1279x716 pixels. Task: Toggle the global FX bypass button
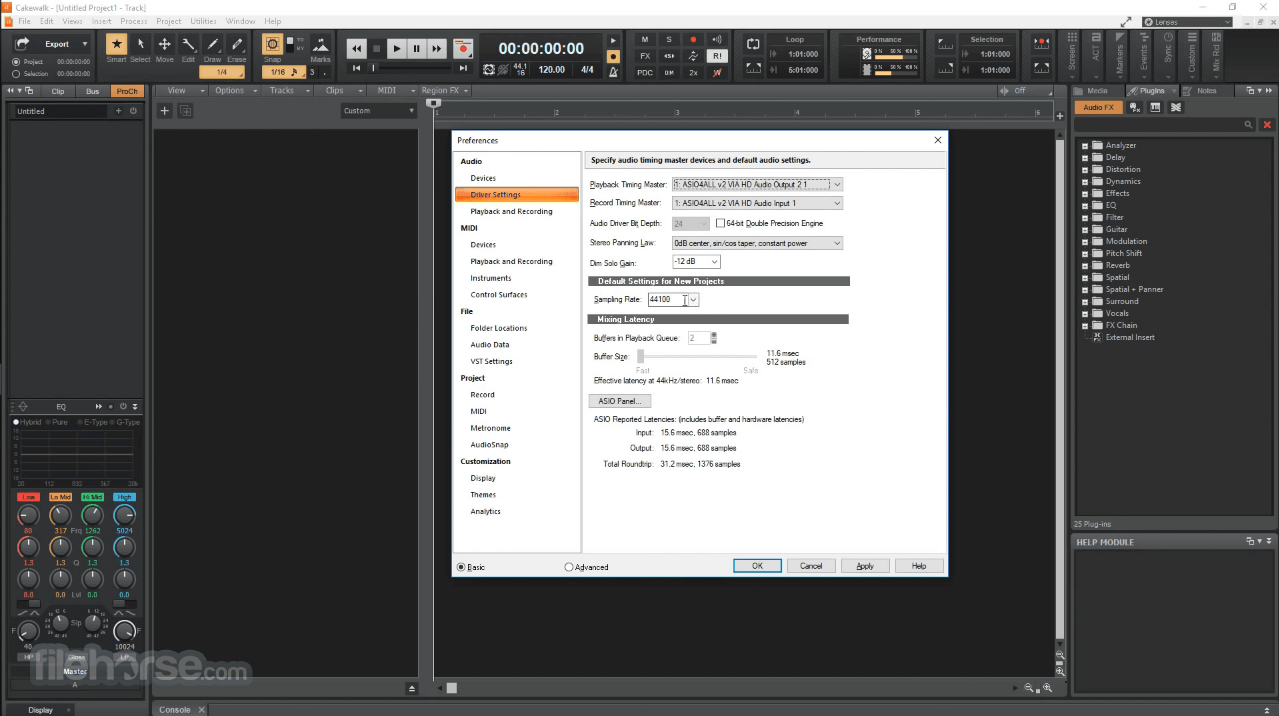(645, 56)
